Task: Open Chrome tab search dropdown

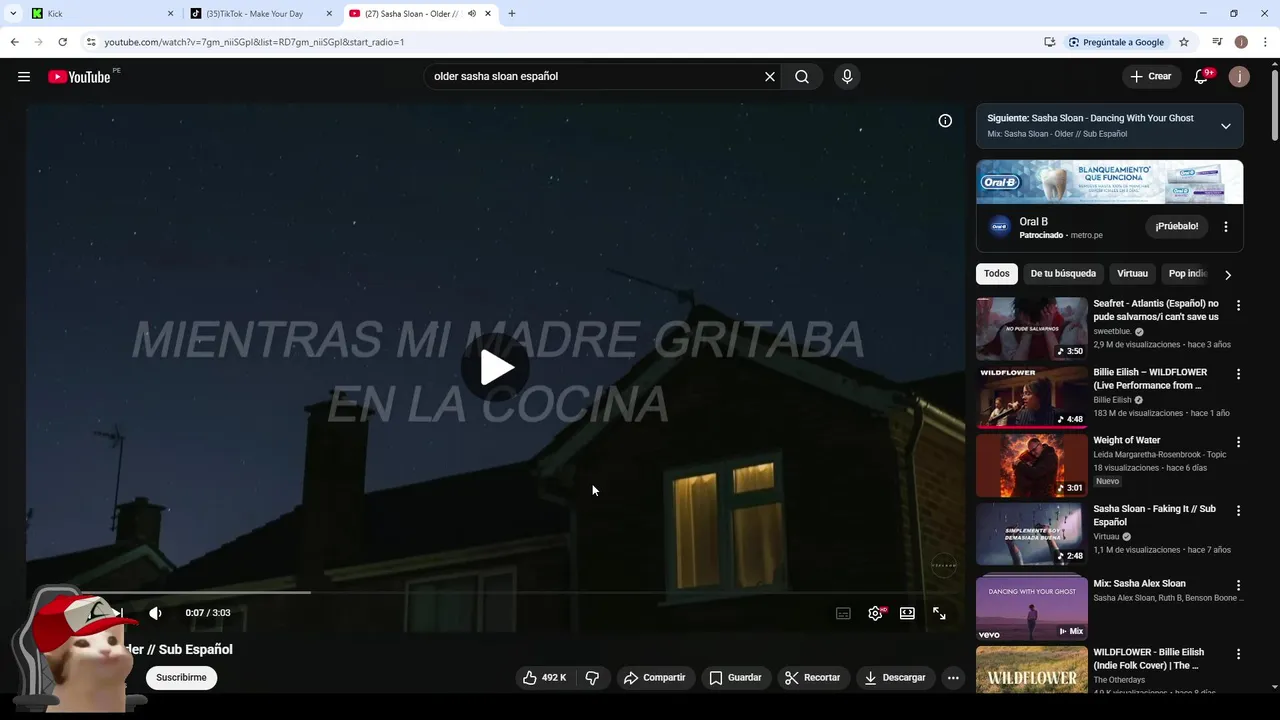Action: pyautogui.click(x=13, y=14)
